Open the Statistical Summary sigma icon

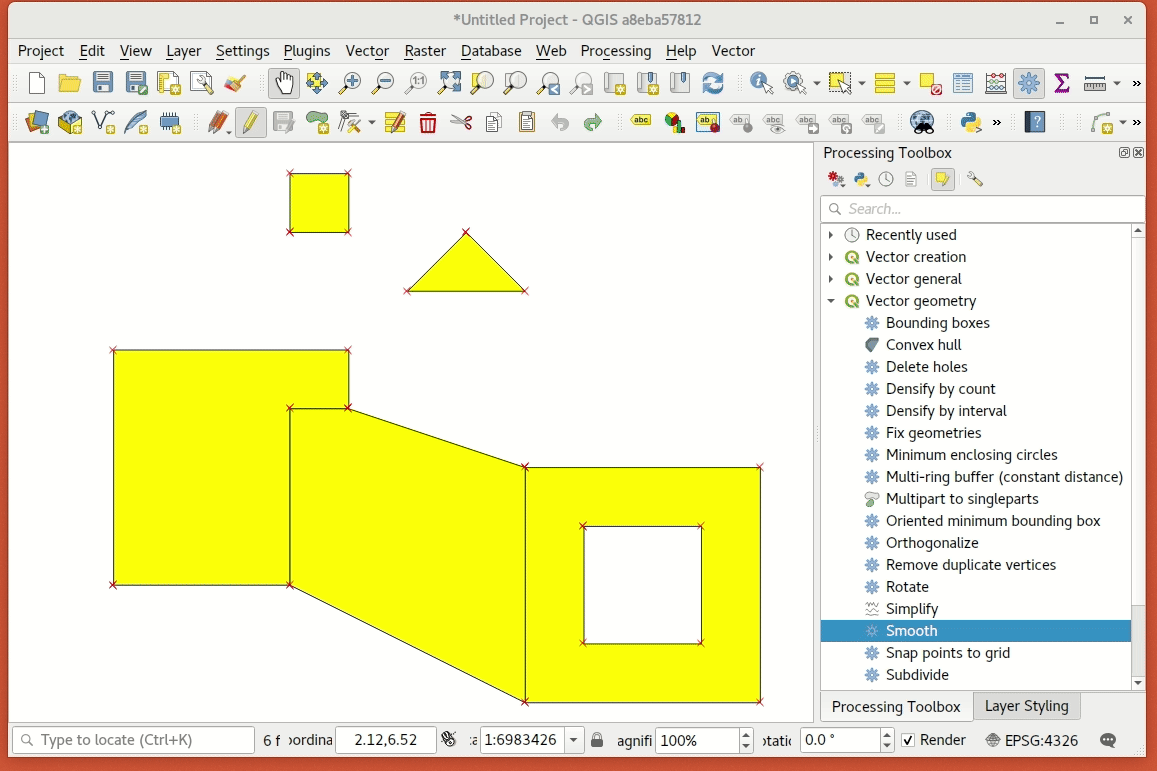click(1062, 83)
